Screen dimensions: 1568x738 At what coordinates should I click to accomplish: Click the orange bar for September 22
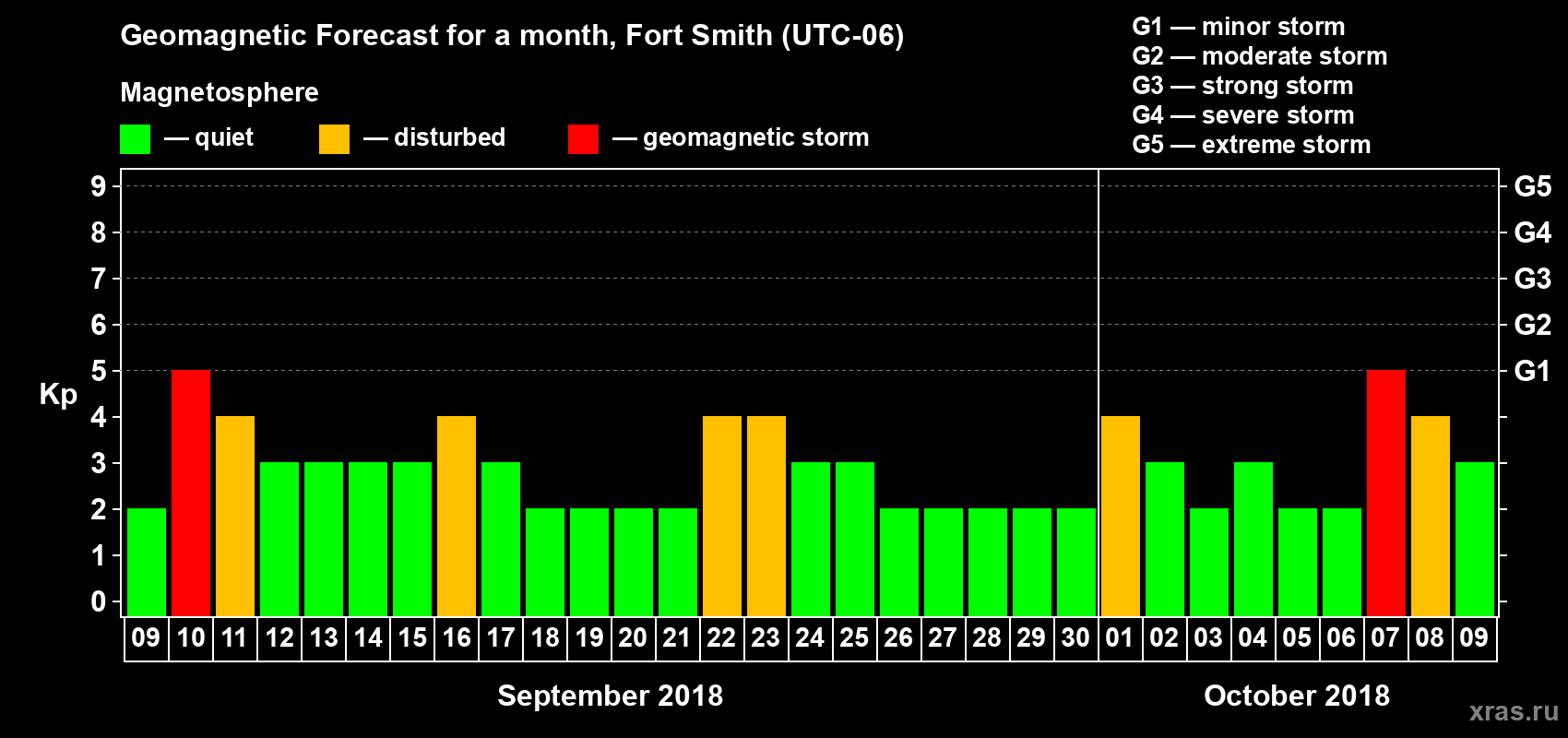722,517
